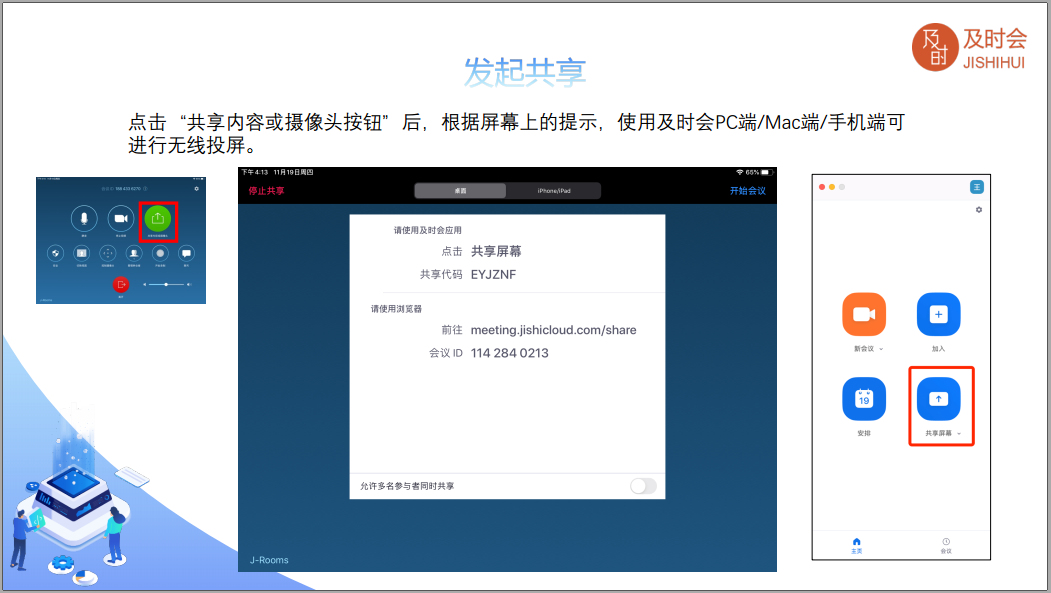Image resolution: width=1051 pixels, height=593 pixels.
Task: Open the client settings gear
Action: click(979, 210)
